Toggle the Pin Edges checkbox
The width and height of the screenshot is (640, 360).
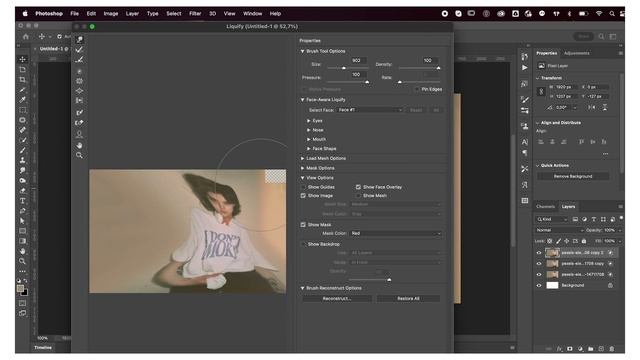pyautogui.click(x=417, y=89)
